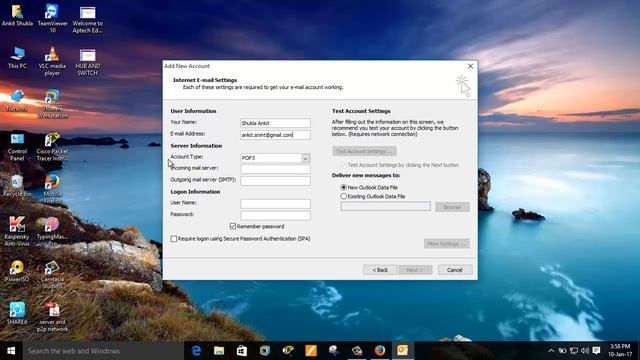The height and width of the screenshot is (360, 640).
Task: Launch Microsoft Edge from the taskbar
Action: (x=196, y=351)
